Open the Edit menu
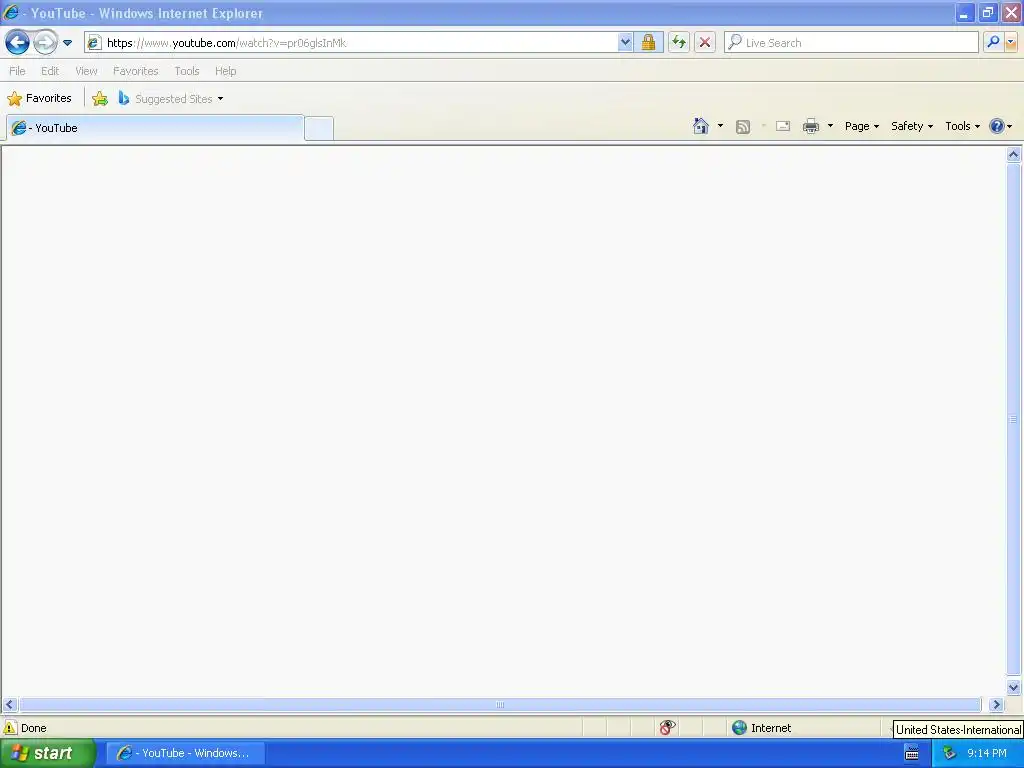 [50, 71]
